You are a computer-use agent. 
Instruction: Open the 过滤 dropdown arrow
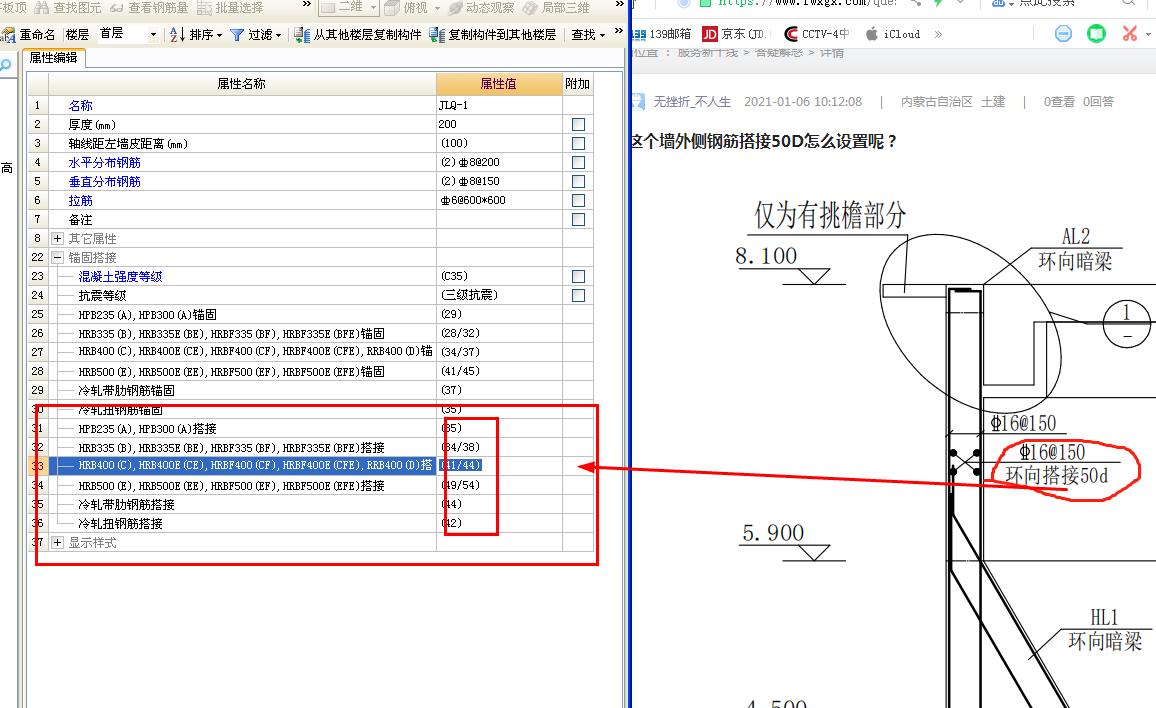(x=278, y=35)
